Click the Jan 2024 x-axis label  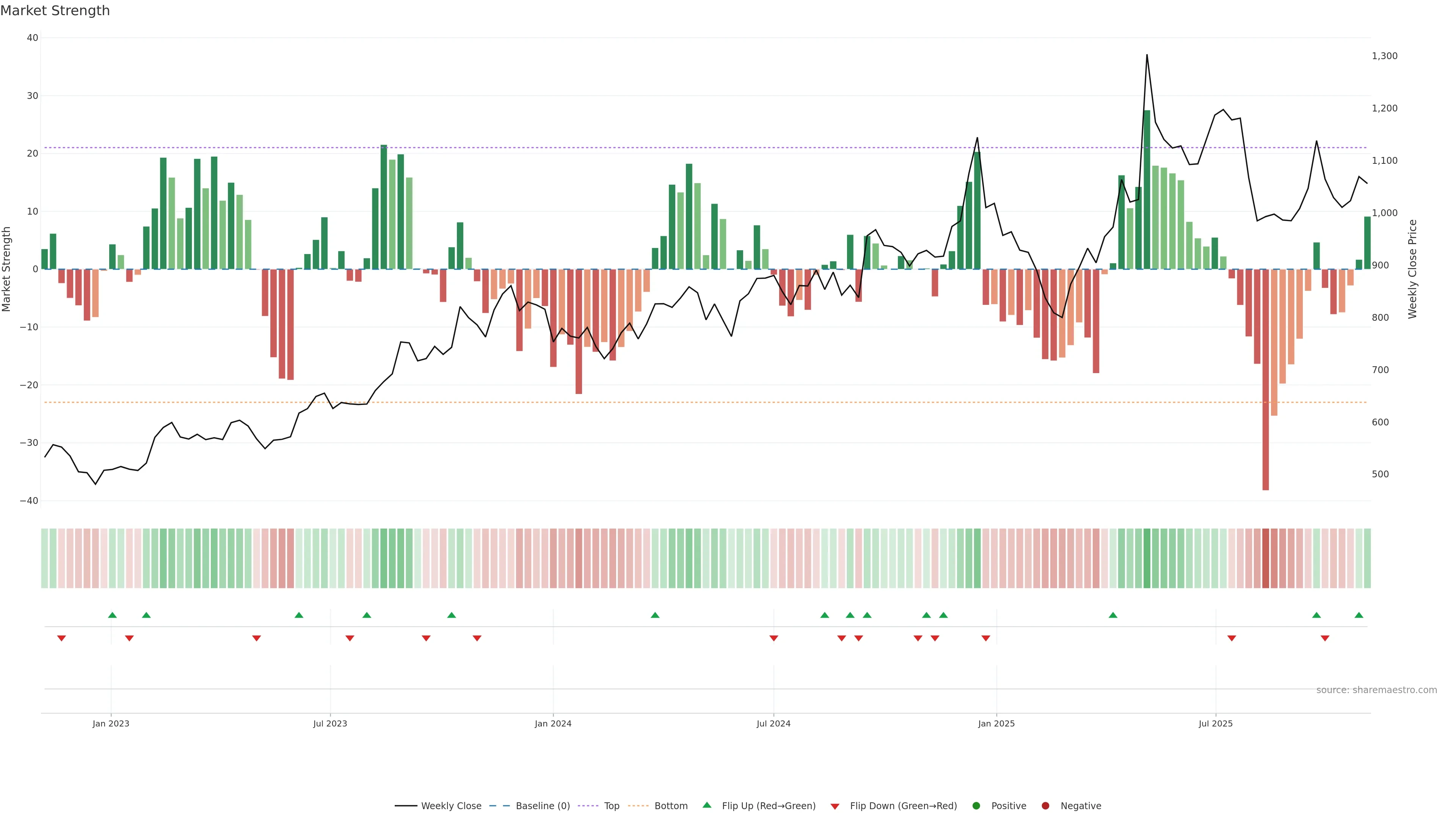point(553,723)
